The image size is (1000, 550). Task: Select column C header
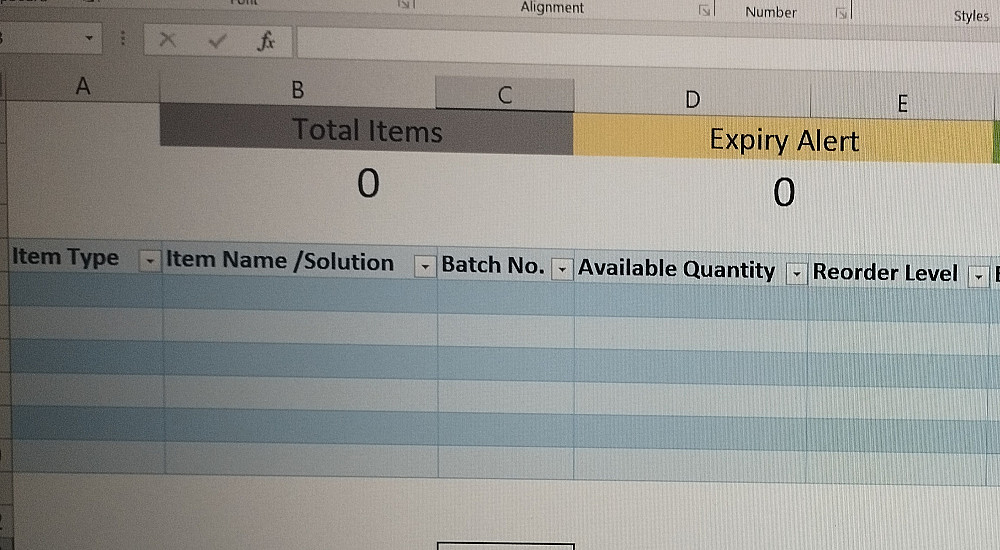pyautogui.click(x=504, y=94)
